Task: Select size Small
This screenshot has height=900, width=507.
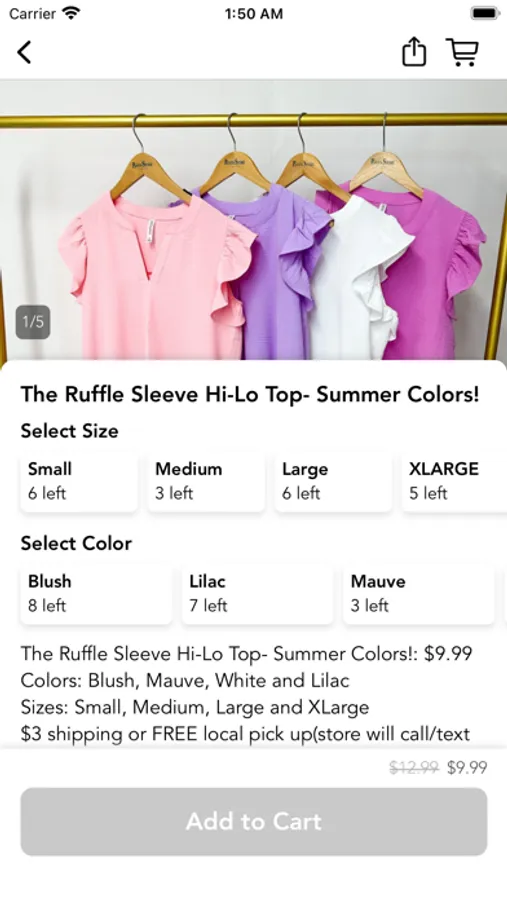Action: pos(79,481)
